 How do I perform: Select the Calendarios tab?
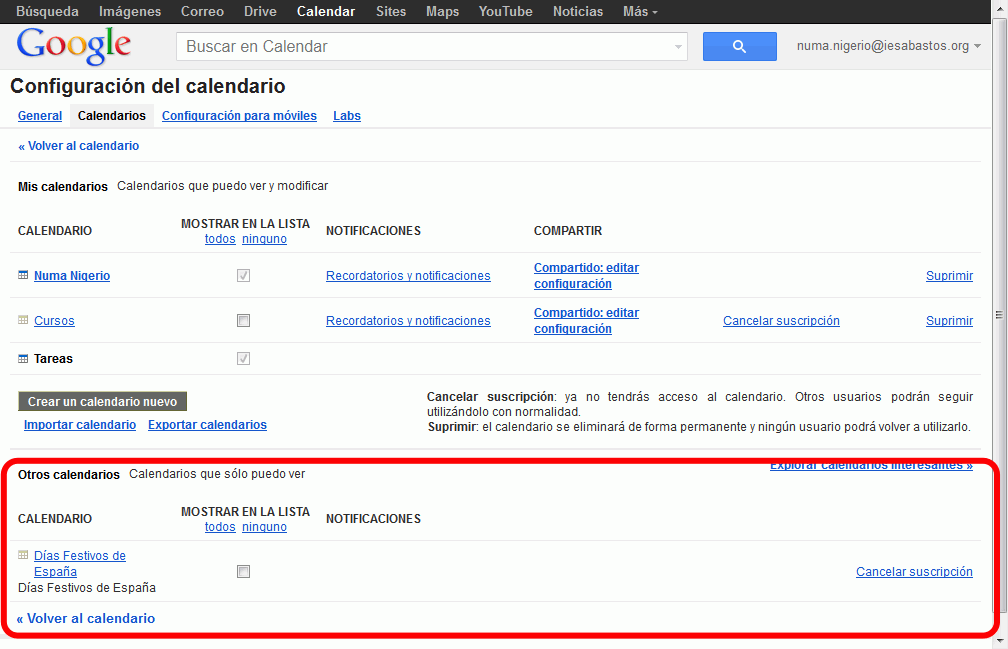112,116
